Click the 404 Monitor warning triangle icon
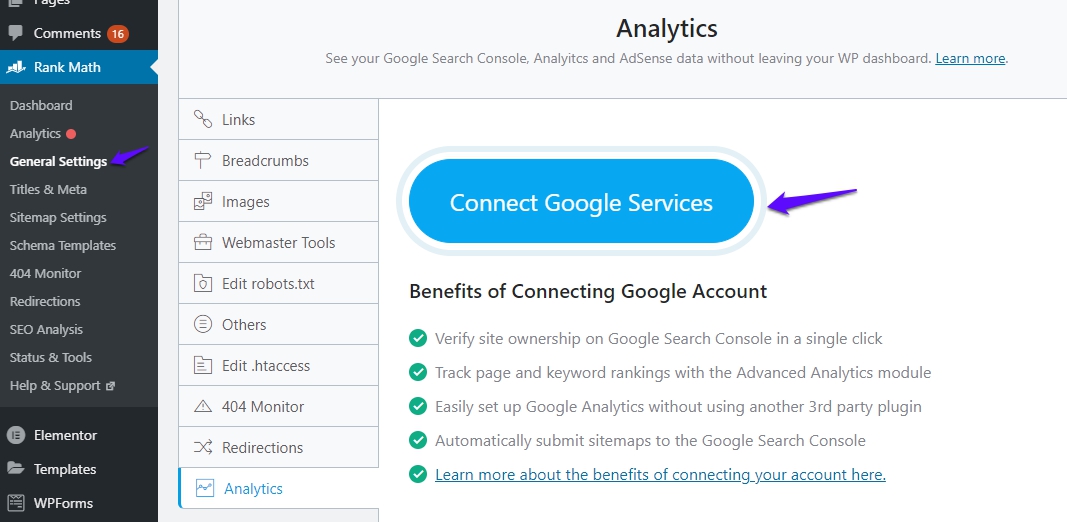 pos(203,406)
